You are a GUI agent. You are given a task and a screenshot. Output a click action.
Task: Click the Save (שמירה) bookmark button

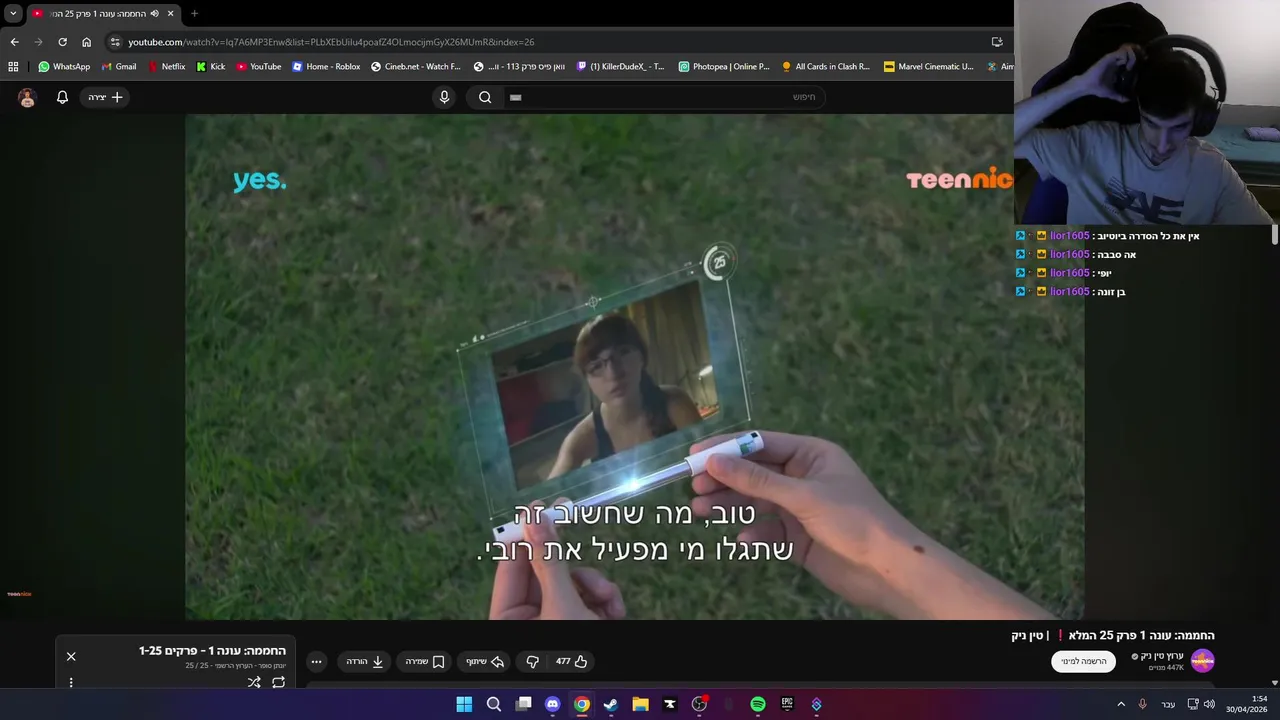pyautogui.click(x=425, y=661)
